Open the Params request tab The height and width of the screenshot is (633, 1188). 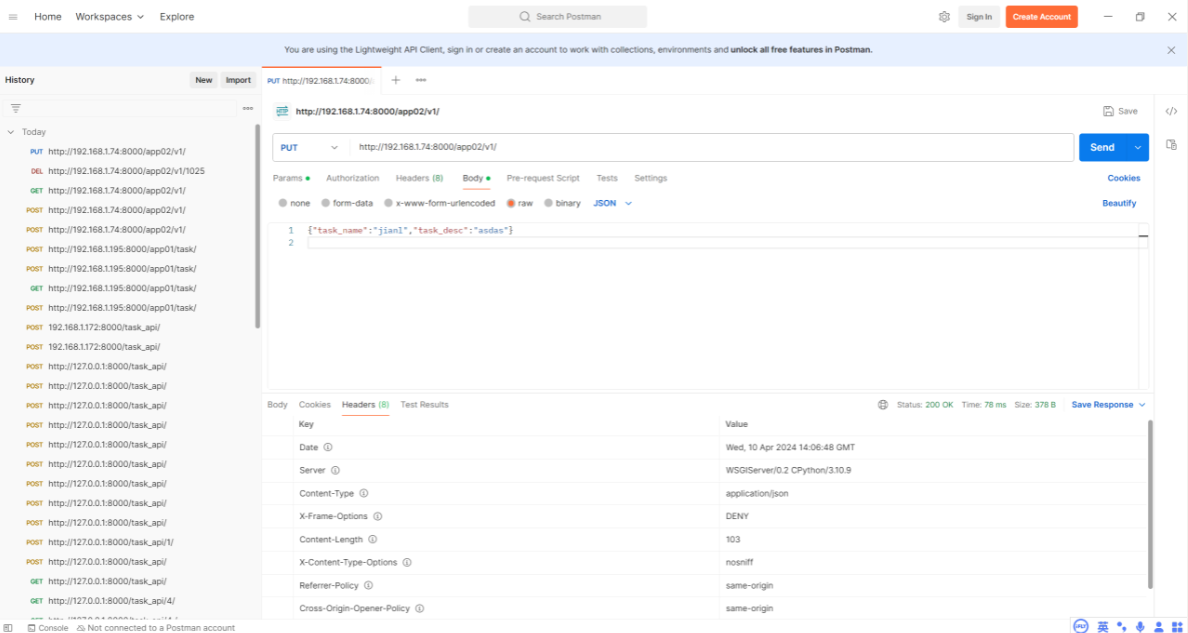coord(291,178)
